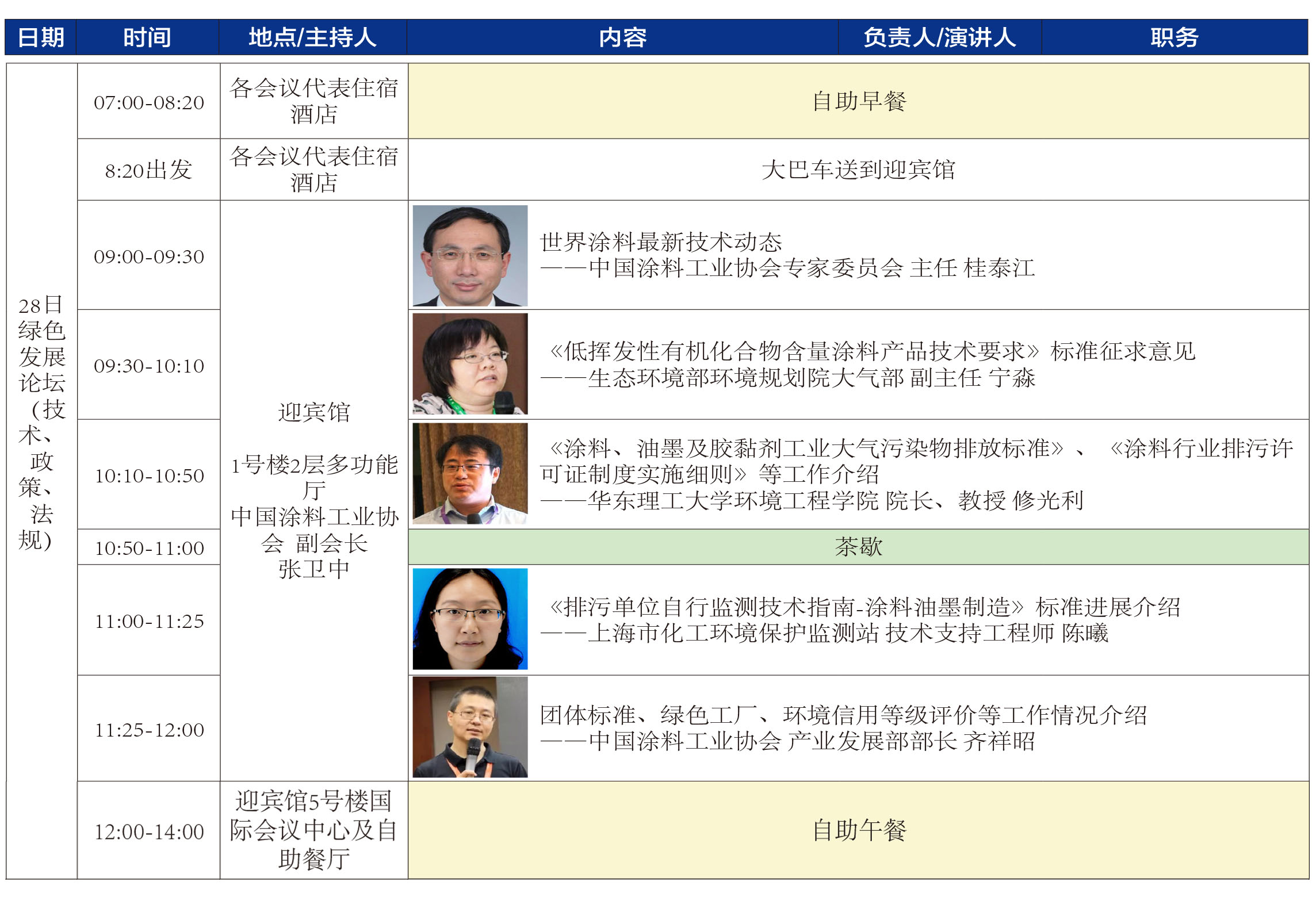Click the hotel location cell in the 8:20出发 row
Screen dimensions: 1316x897
314,170
